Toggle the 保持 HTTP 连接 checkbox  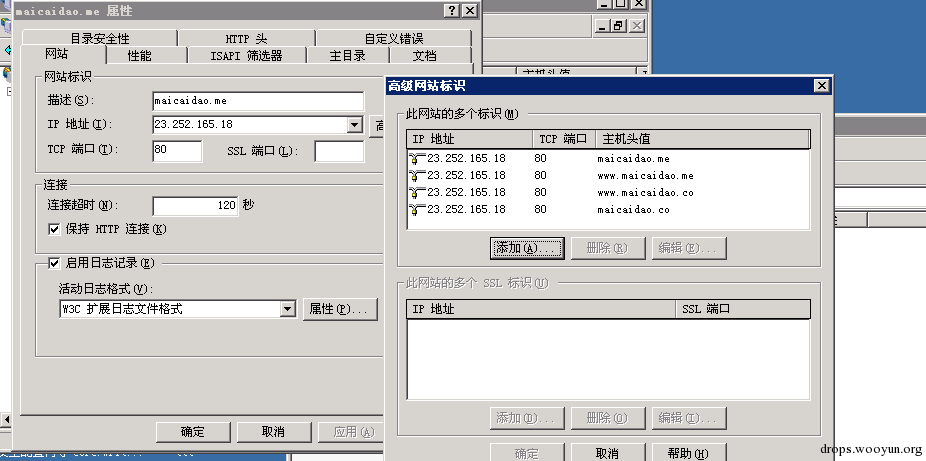coord(54,229)
